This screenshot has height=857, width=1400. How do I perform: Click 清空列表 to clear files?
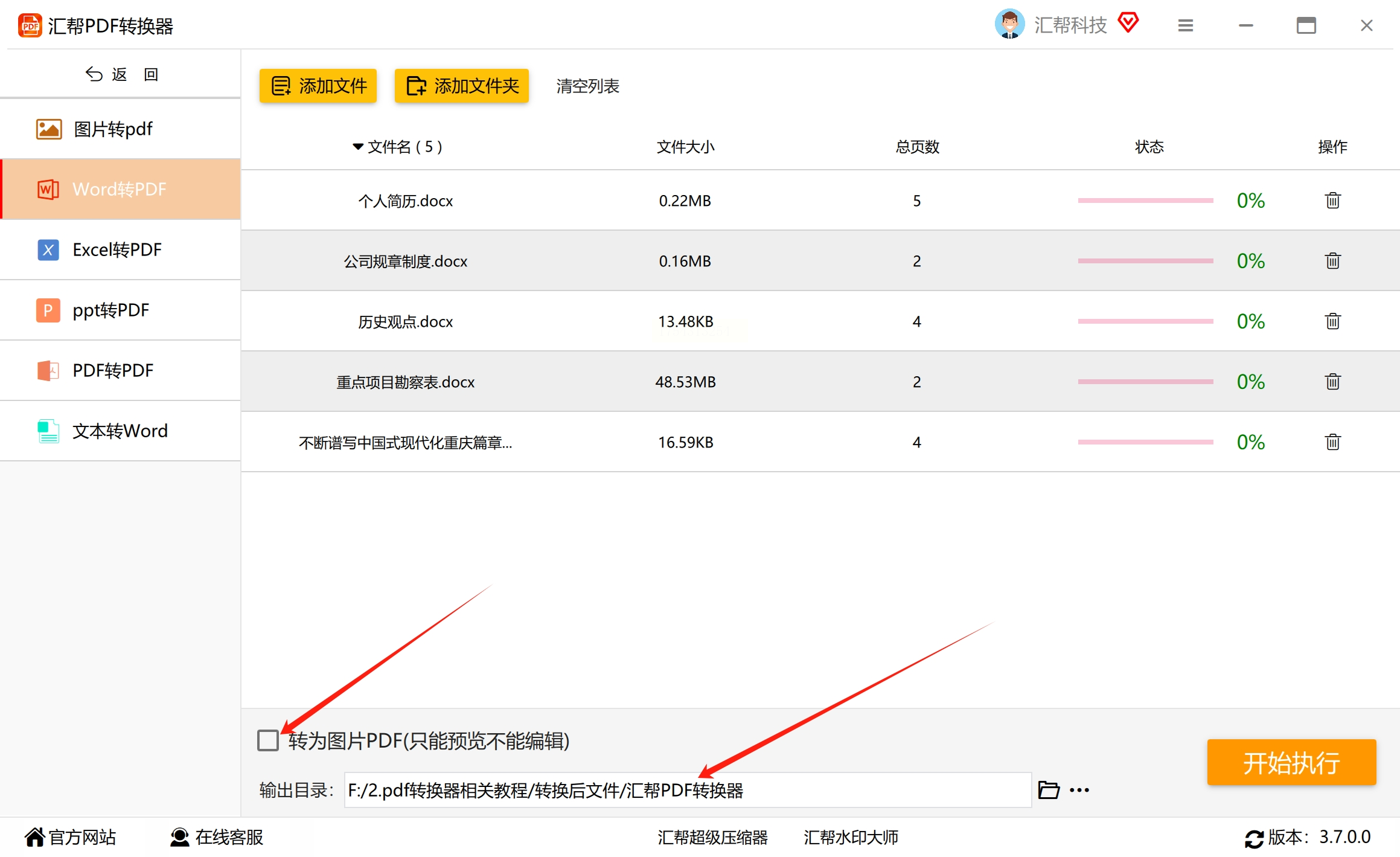587,86
